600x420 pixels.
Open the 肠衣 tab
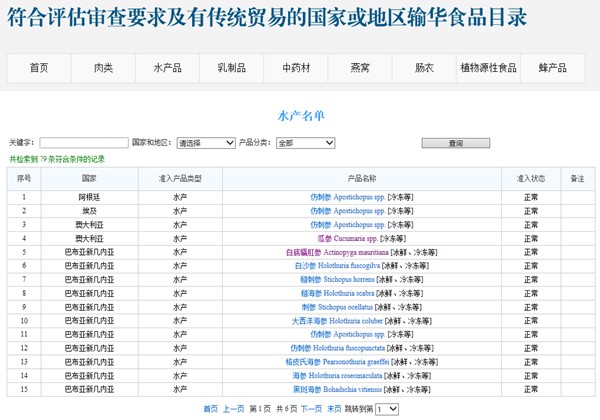(x=424, y=68)
